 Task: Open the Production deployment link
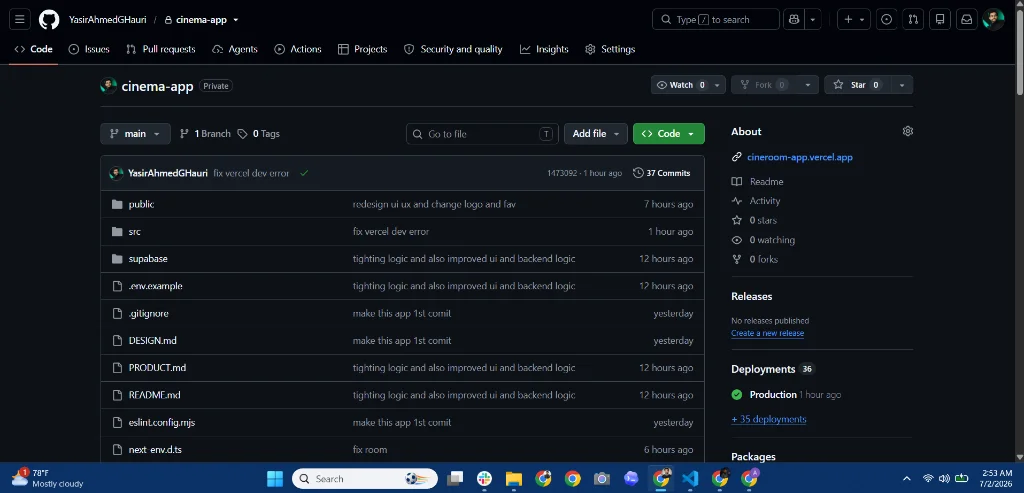tap(773, 394)
